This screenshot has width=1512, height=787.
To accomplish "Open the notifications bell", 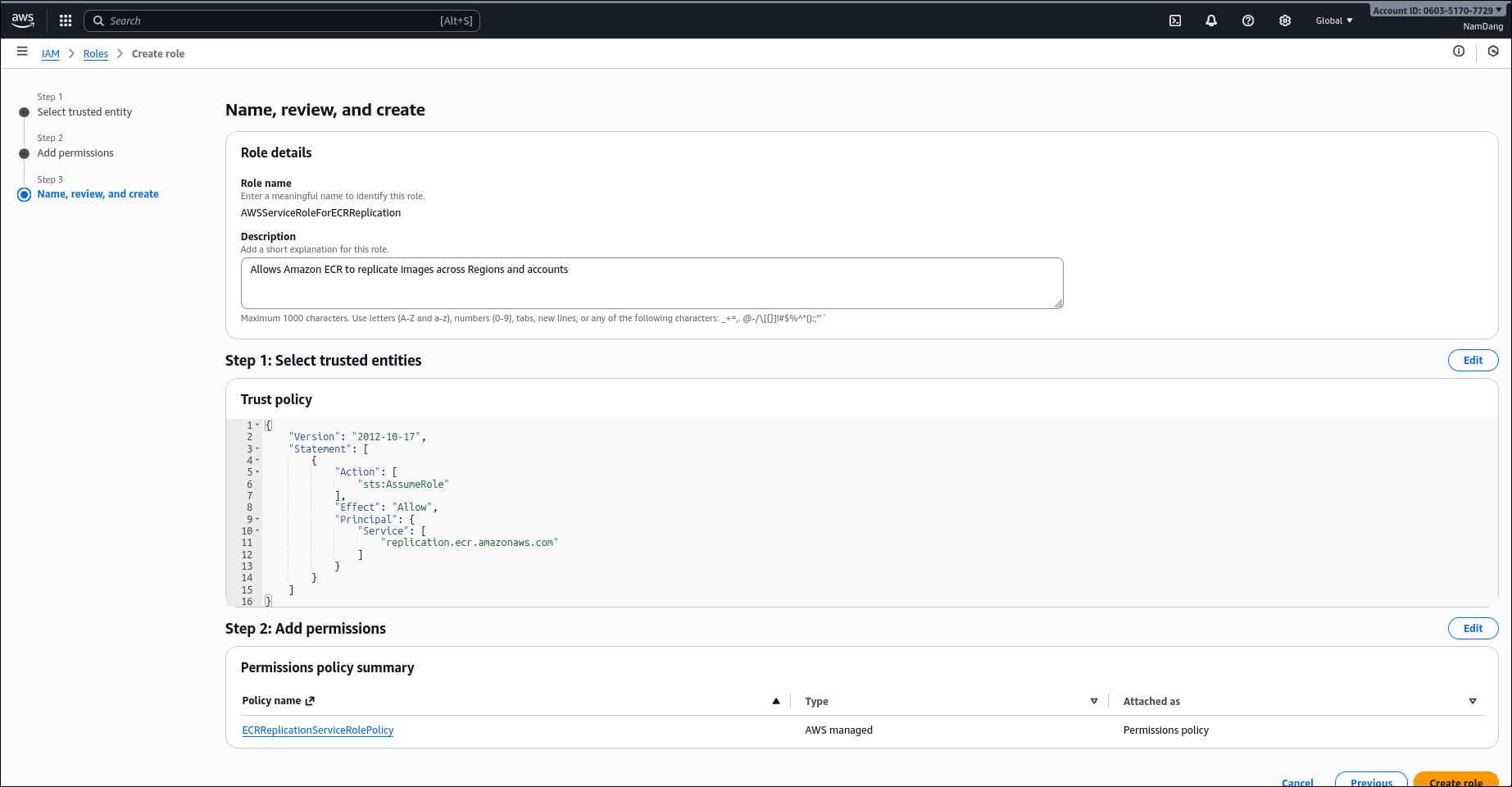I will click(1211, 20).
